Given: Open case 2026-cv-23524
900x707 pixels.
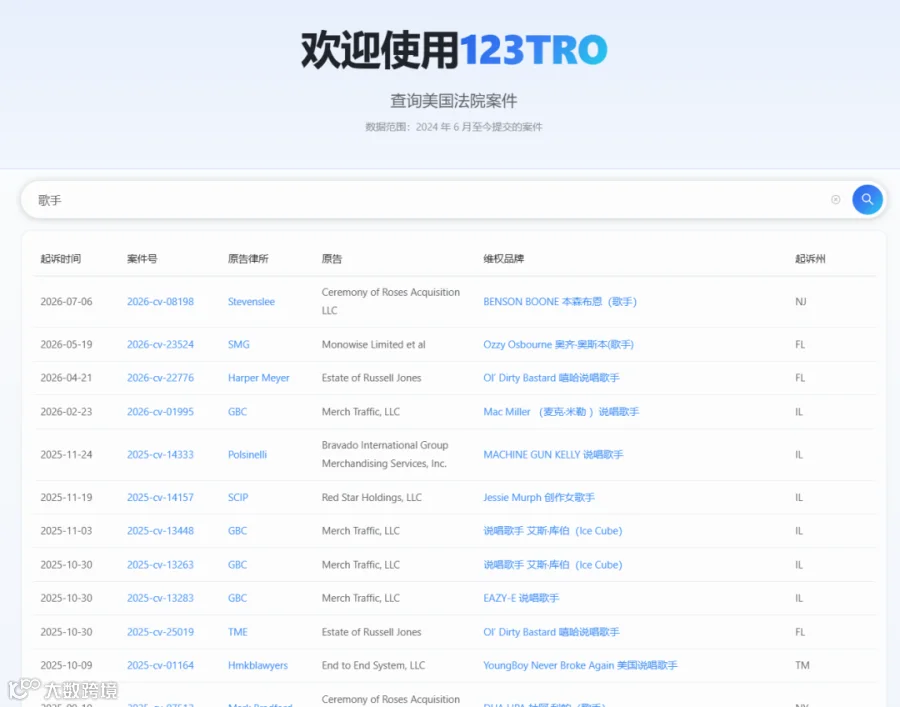Looking at the screenshot, I should coord(160,344).
